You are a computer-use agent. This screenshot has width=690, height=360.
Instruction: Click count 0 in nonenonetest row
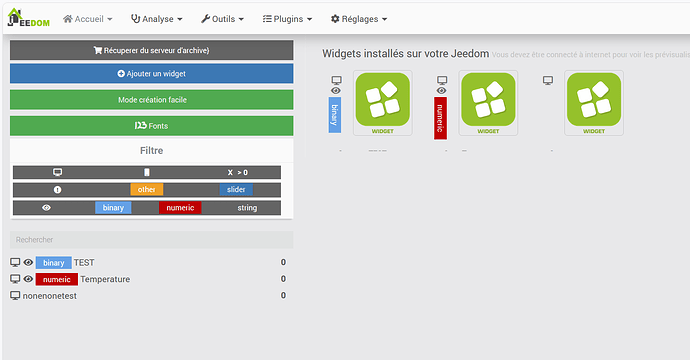coord(283,295)
